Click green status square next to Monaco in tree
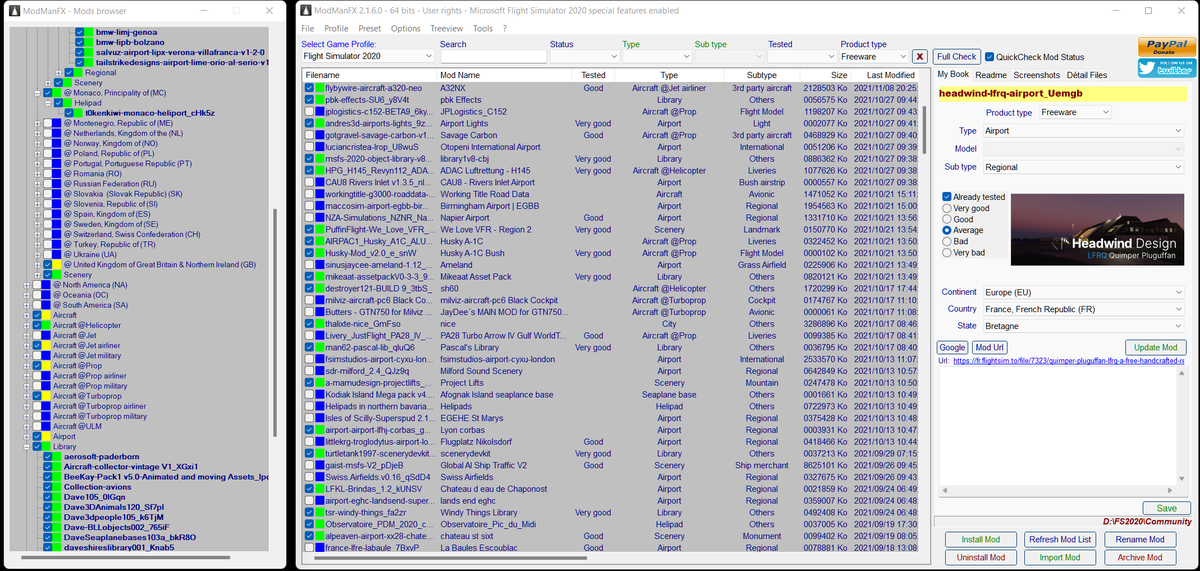The width and height of the screenshot is (1200, 571). coord(56,92)
